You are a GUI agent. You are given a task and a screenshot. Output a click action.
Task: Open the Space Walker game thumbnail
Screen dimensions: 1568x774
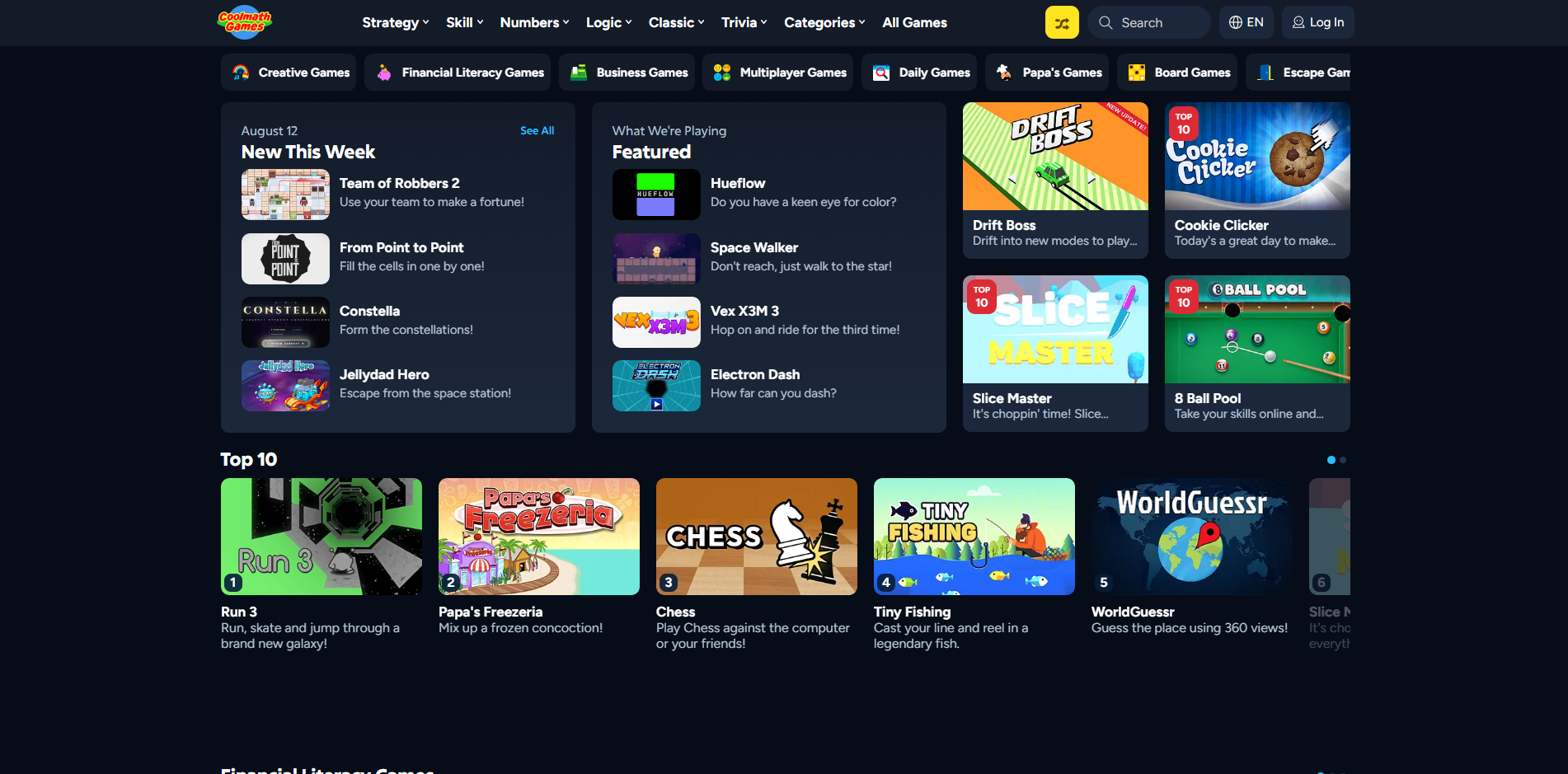pyautogui.click(x=656, y=258)
